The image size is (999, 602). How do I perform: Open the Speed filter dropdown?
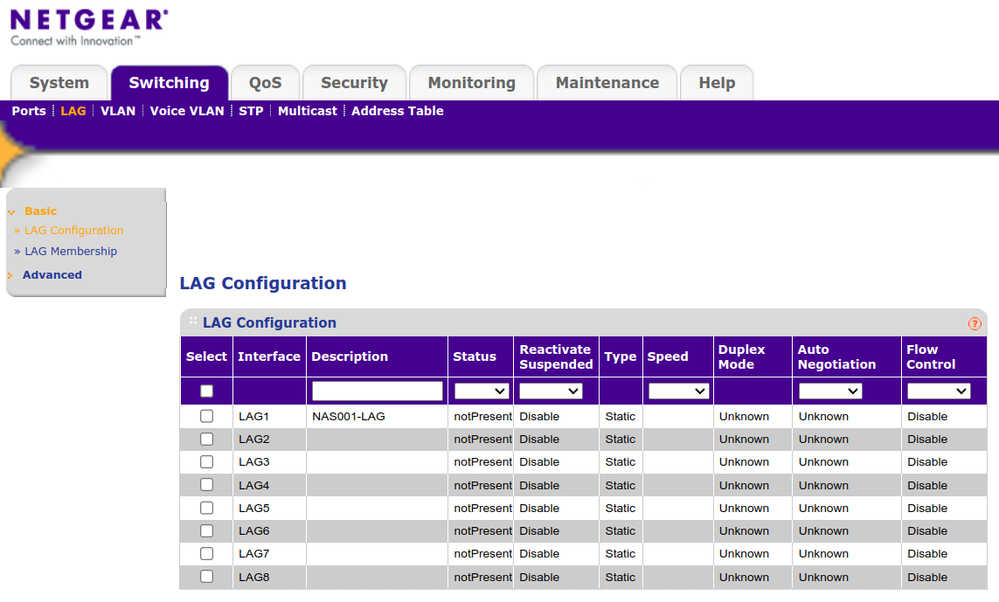tap(677, 390)
